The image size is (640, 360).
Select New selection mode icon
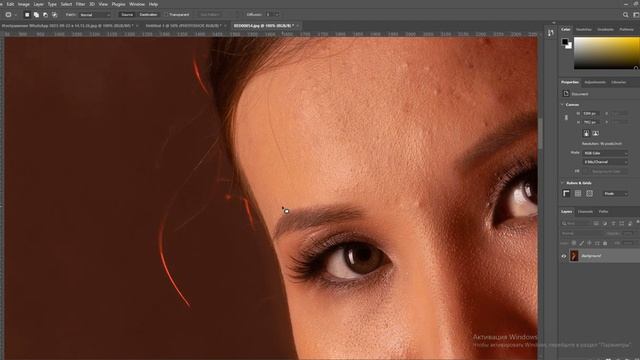click(x=27, y=15)
